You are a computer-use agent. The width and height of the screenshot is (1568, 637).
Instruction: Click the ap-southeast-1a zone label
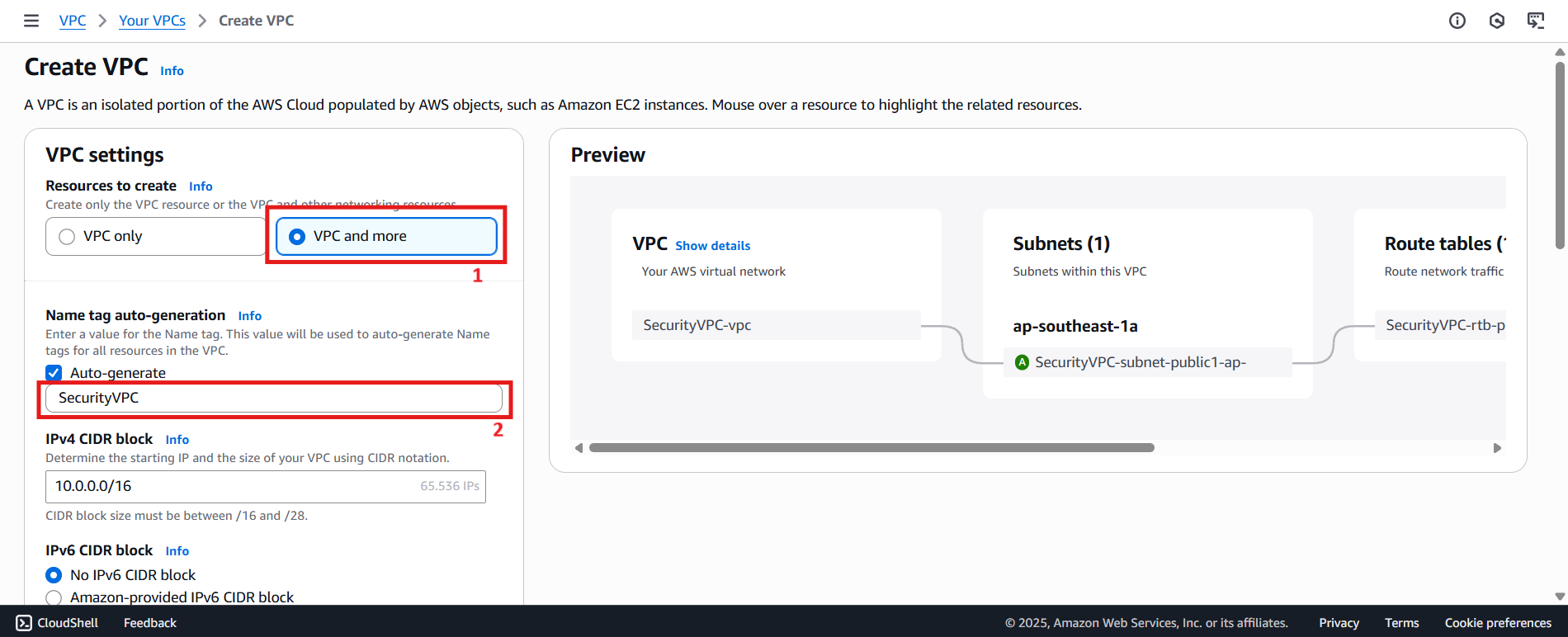[1075, 326]
